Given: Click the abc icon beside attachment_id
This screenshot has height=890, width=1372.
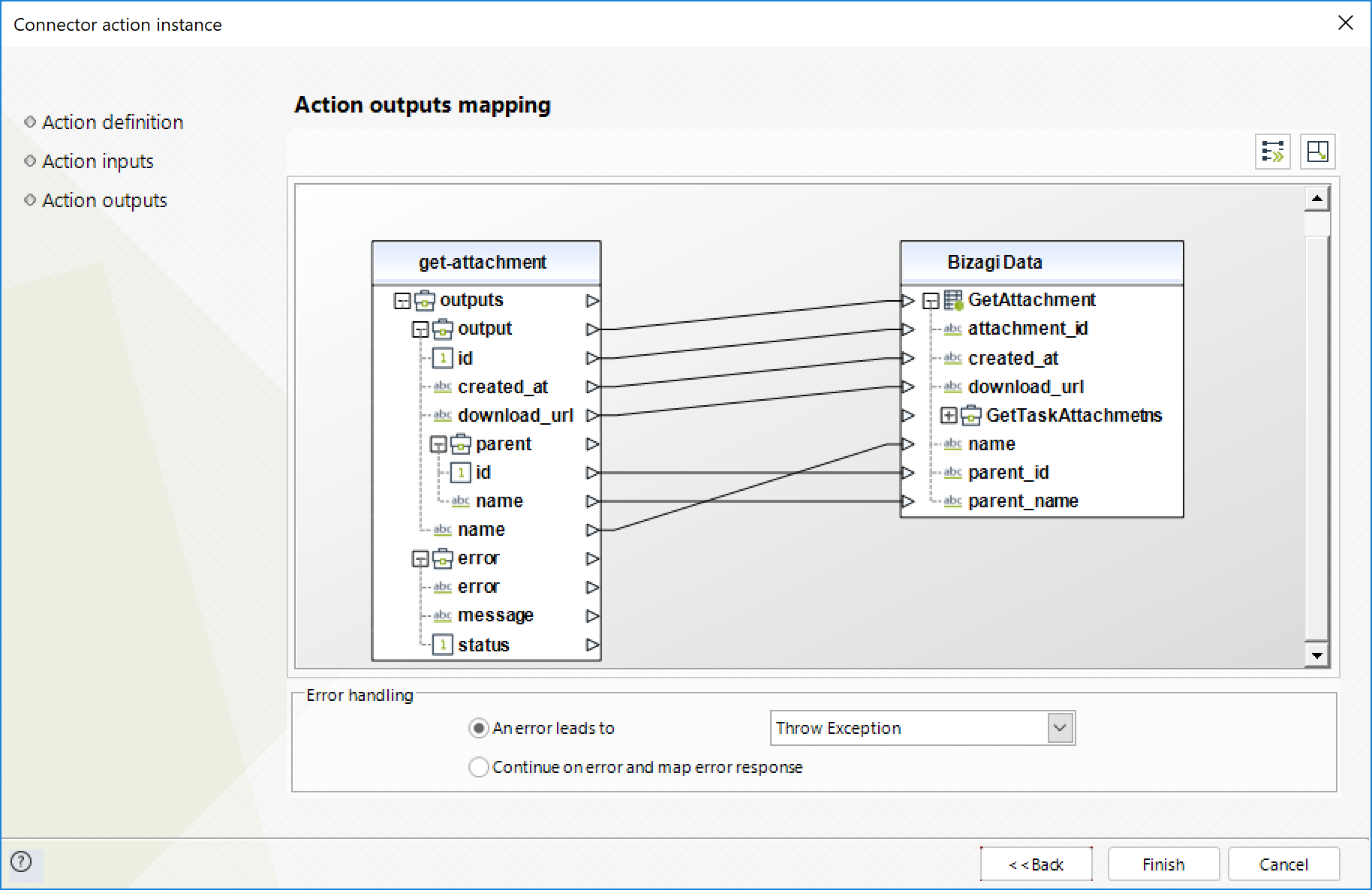Looking at the screenshot, I should coord(953,329).
